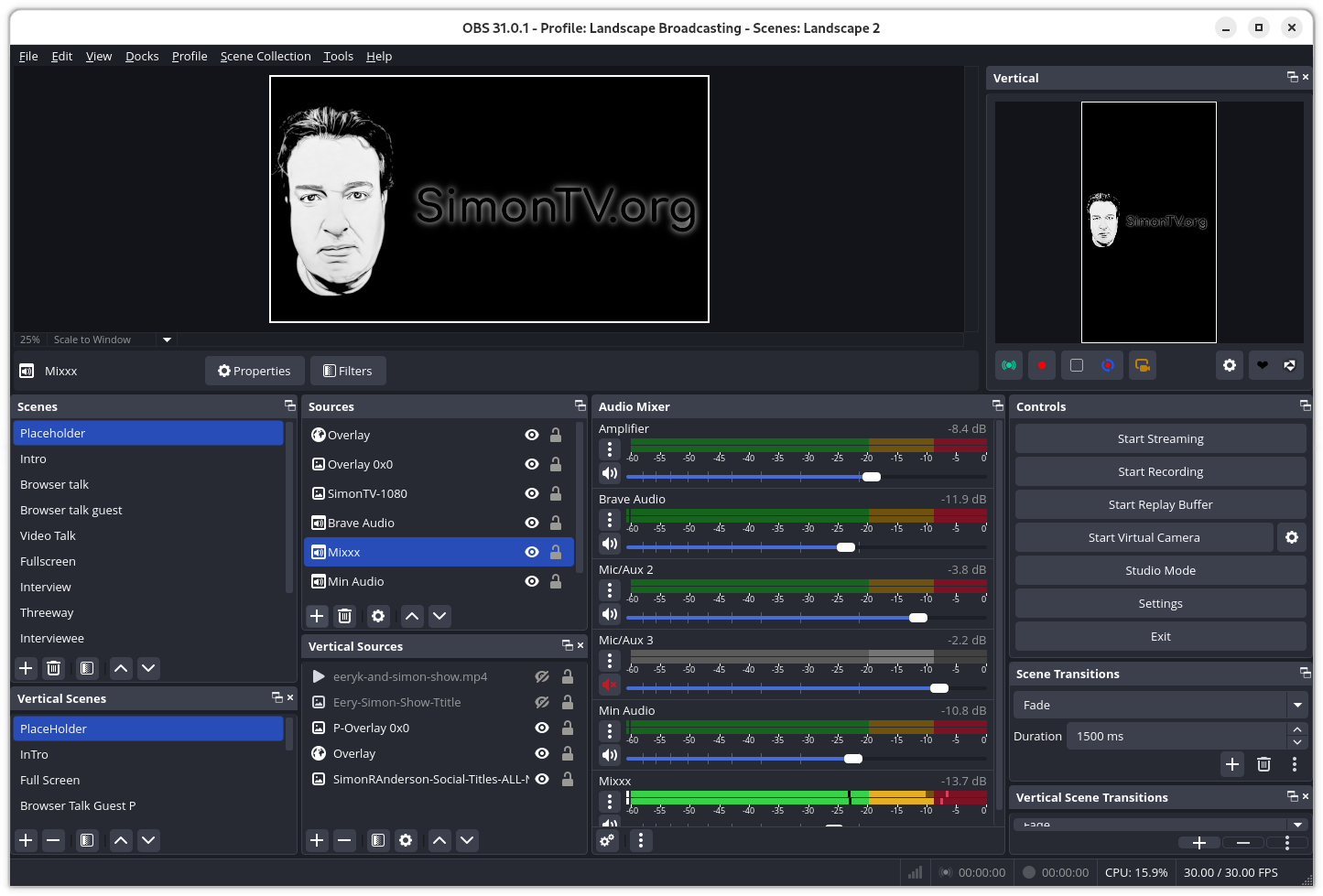This screenshot has height=896, width=1323.
Task: Remove scene transition with trash icon
Action: (x=1263, y=764)
